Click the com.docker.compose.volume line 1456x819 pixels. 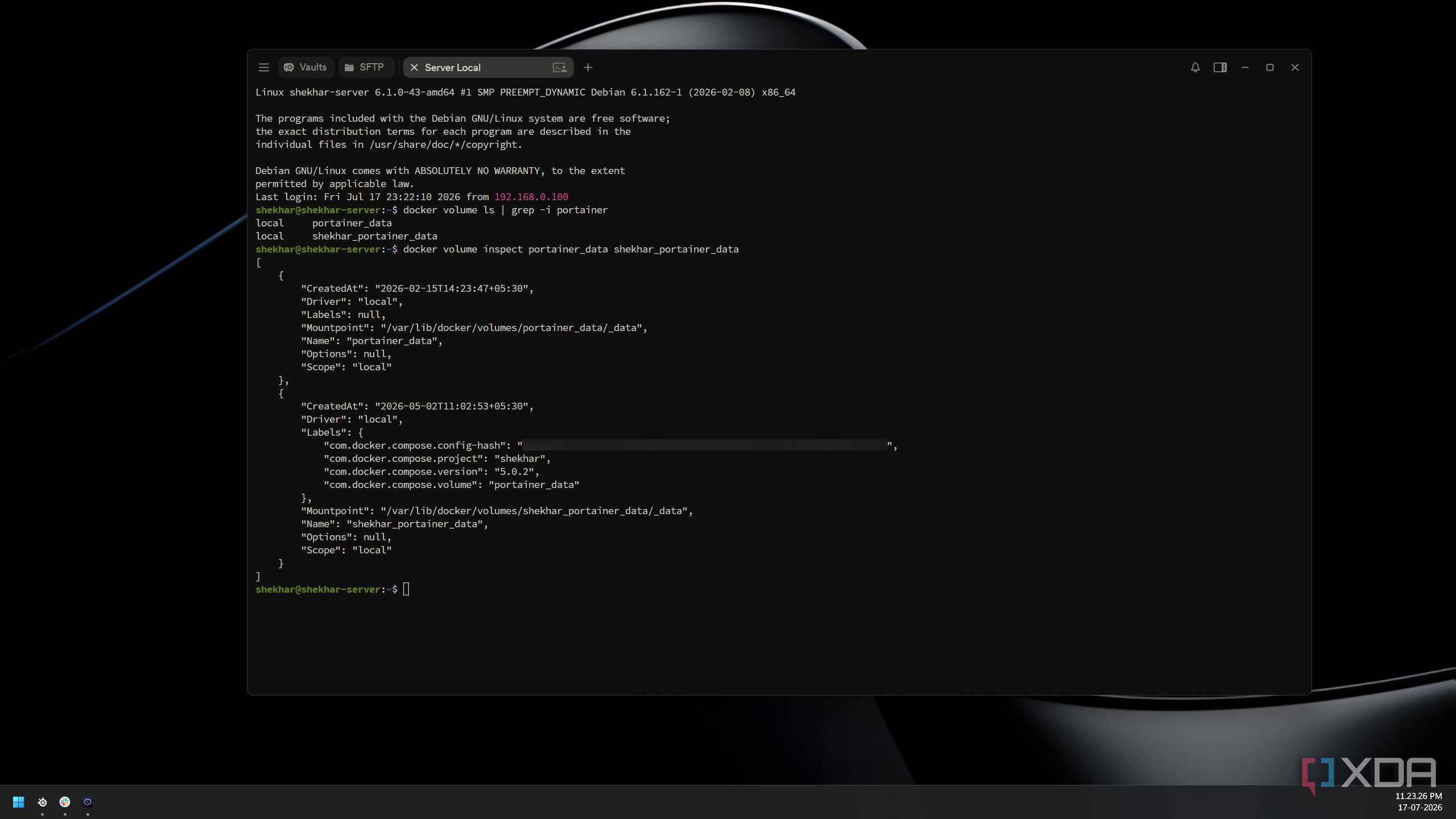(451, 485)
